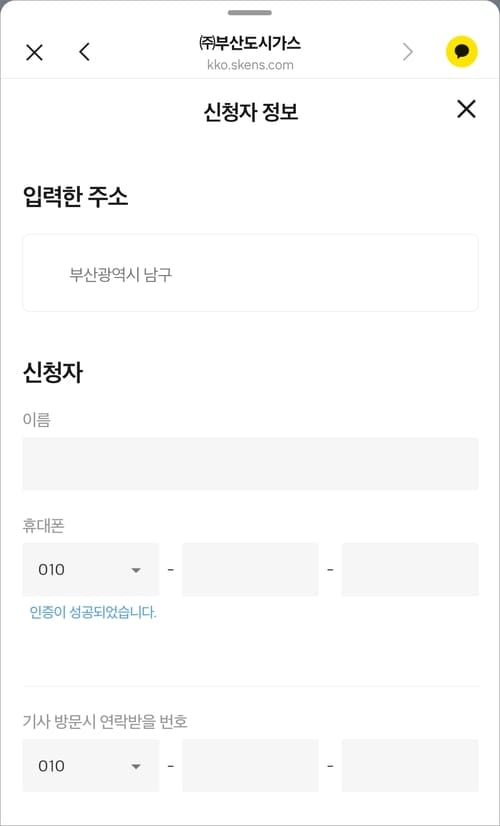Image resolution: width=500 pixels, height=826 pixels.
Task: Click the 입력한 주소 heading
Action: 75,198
